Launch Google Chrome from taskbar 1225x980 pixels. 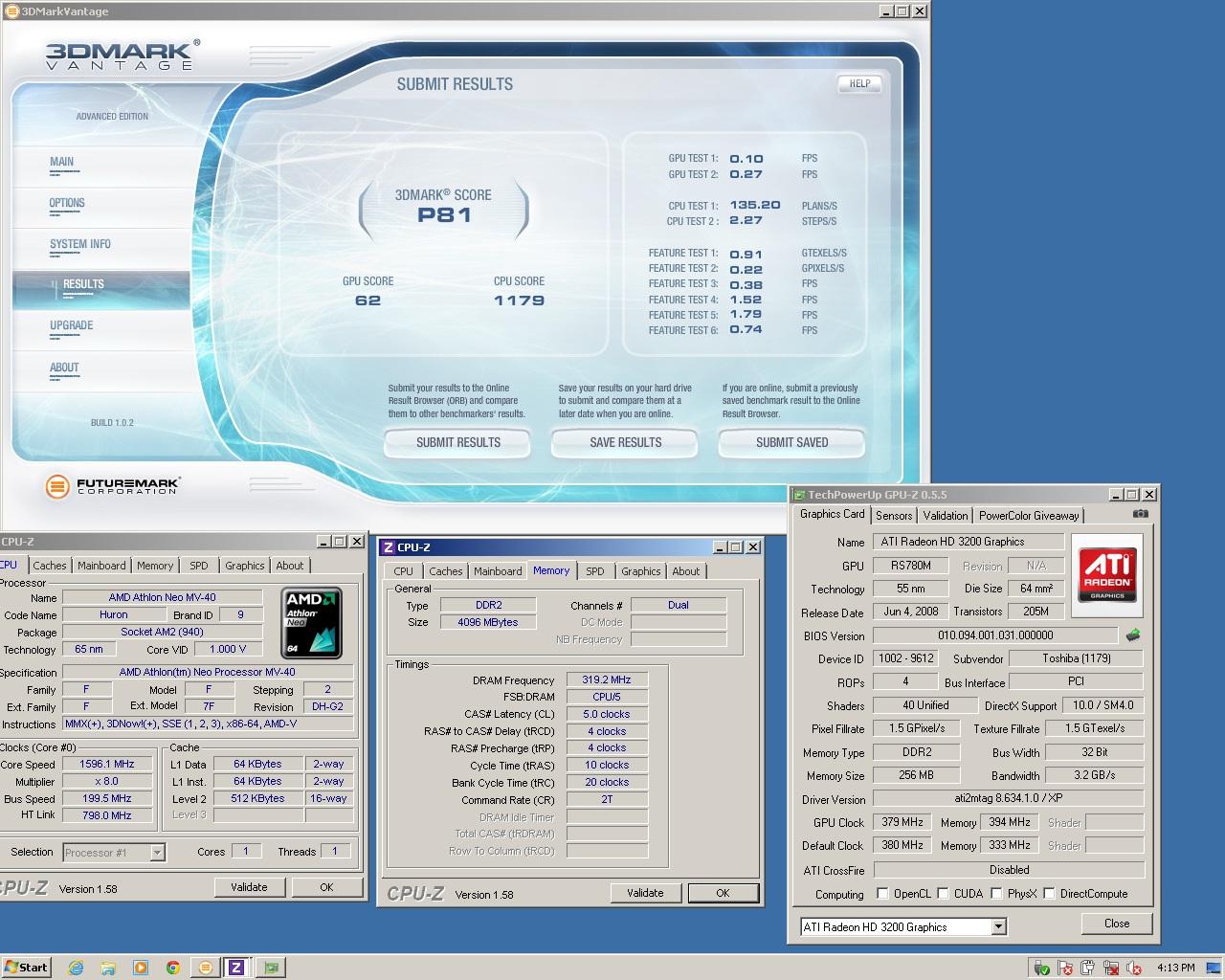coord(172,968)
